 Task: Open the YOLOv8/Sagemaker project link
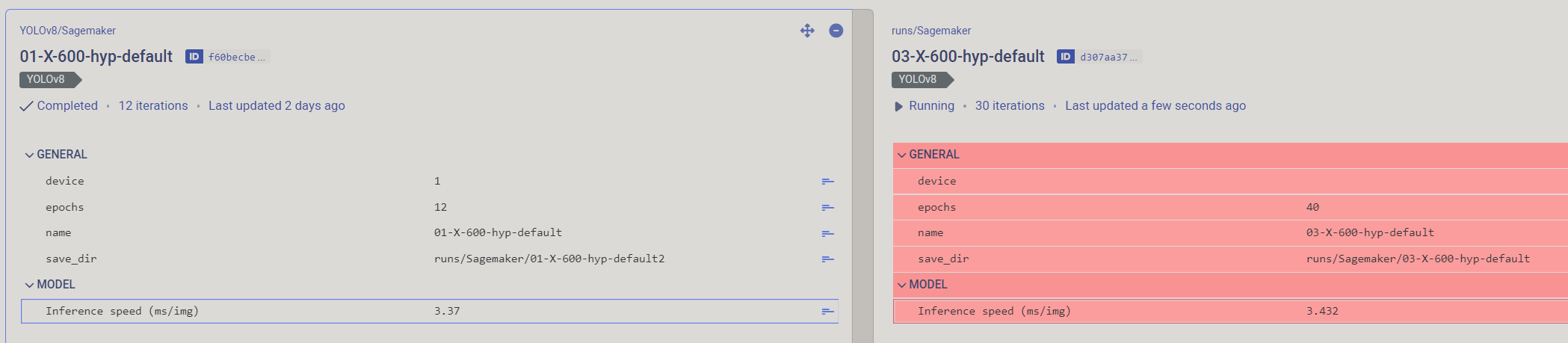click(68, 31)
